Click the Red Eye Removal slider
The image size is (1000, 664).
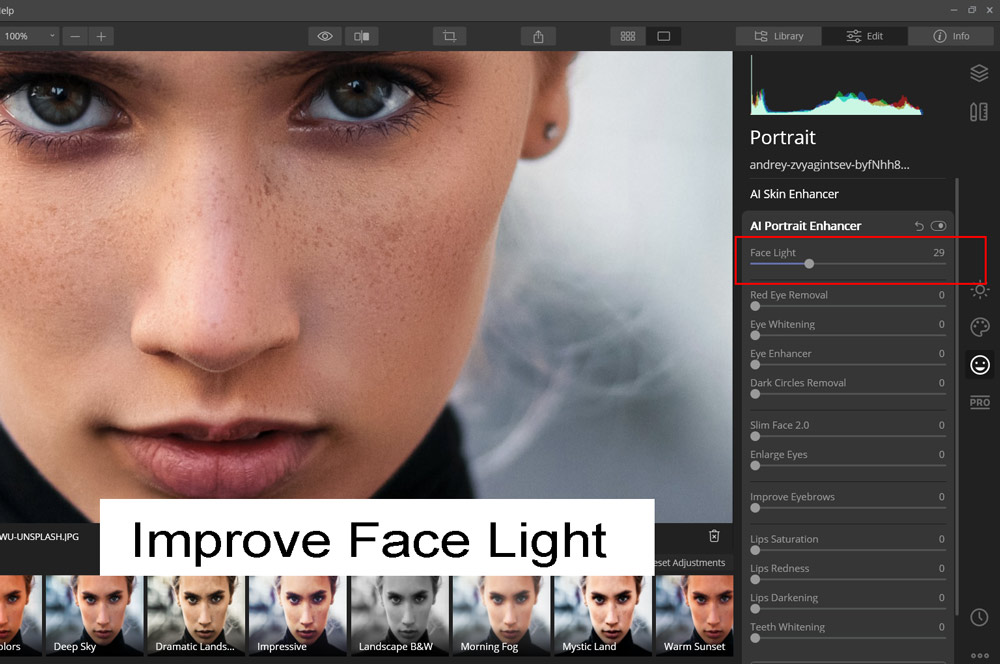[848, 306]
